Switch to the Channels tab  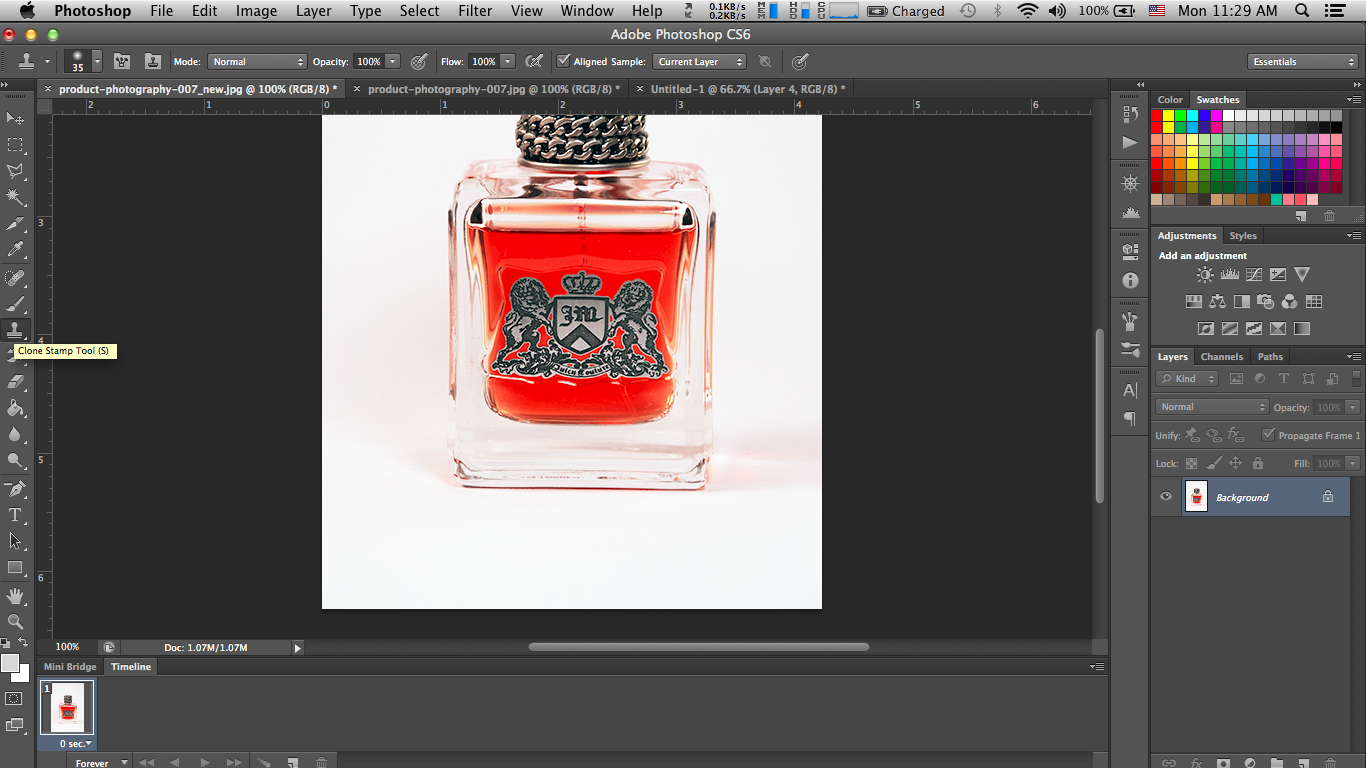coord(1222,356)
